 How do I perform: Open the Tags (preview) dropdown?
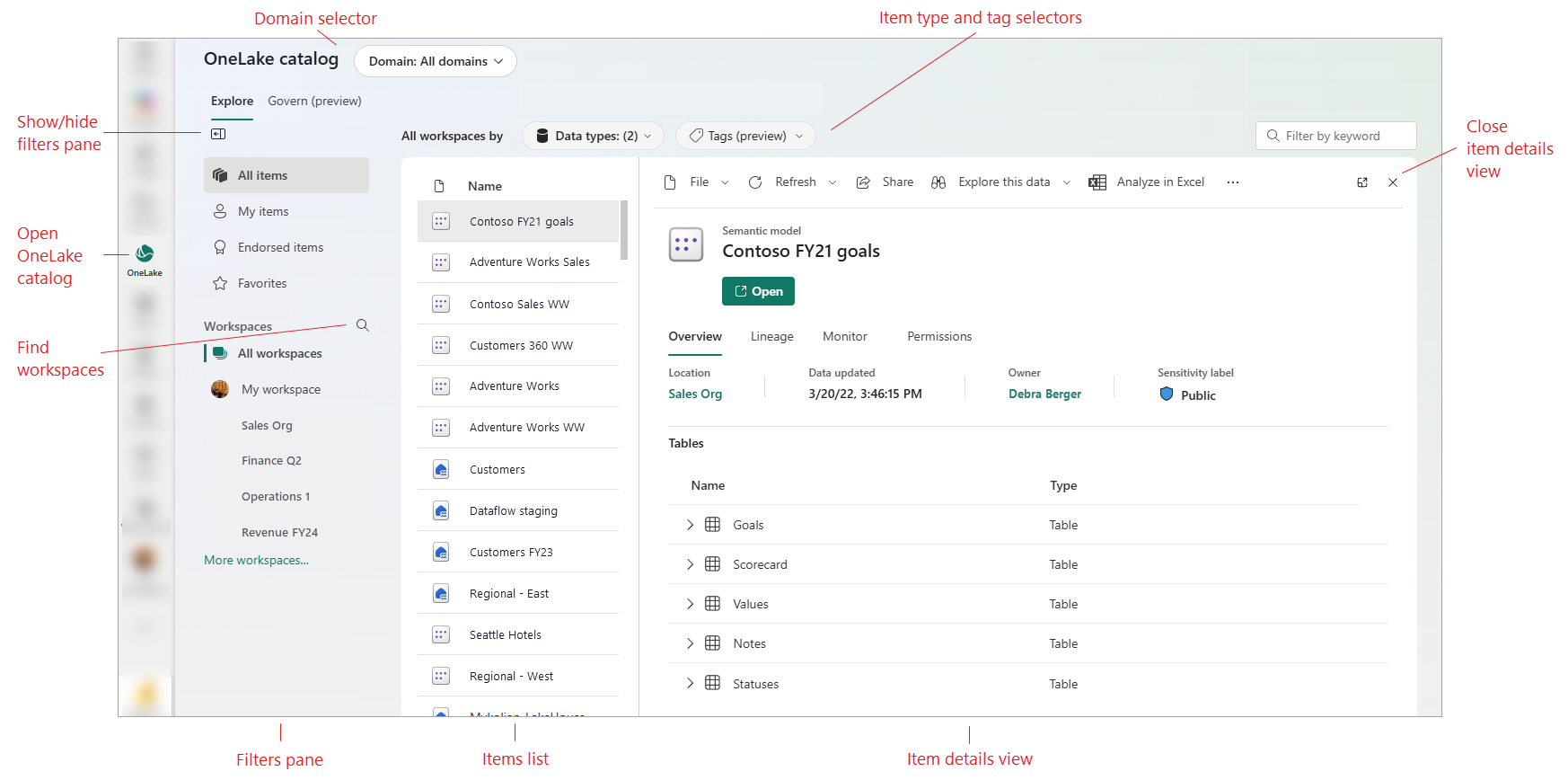(x=745, y=136)
